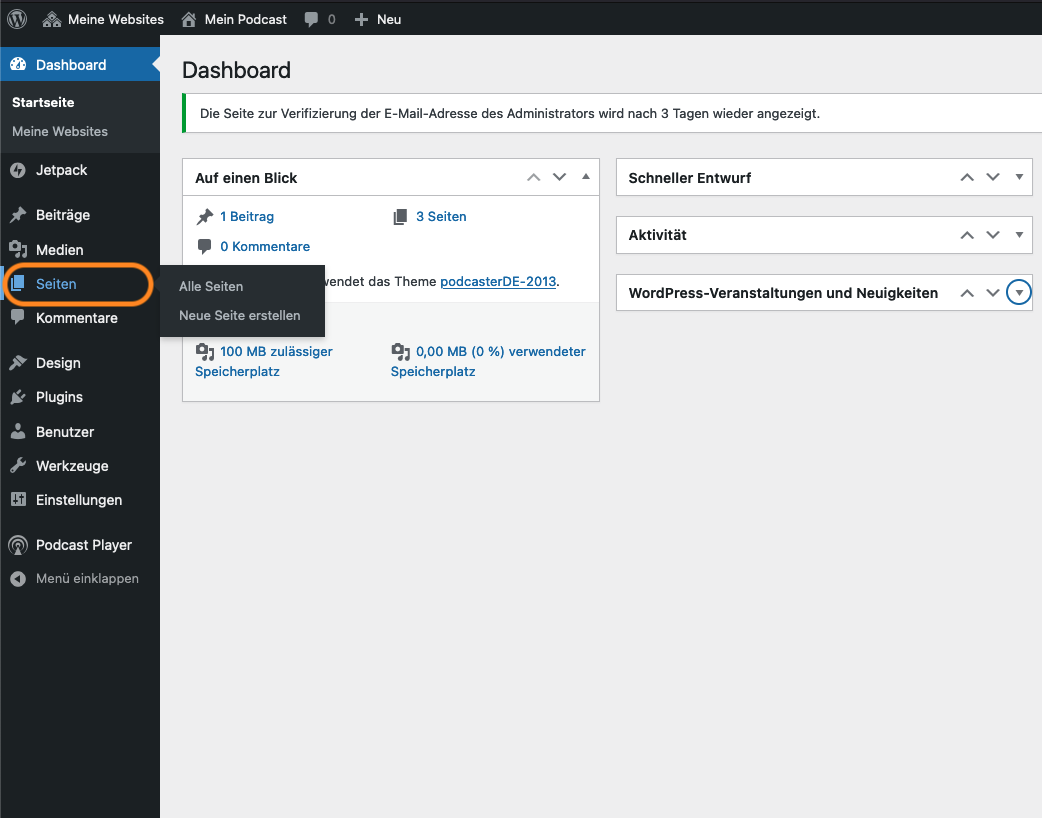Click the Podcast Player broadcast icon
The width and height of the screenshot is (1042, 818).
(x=18, y=546)
